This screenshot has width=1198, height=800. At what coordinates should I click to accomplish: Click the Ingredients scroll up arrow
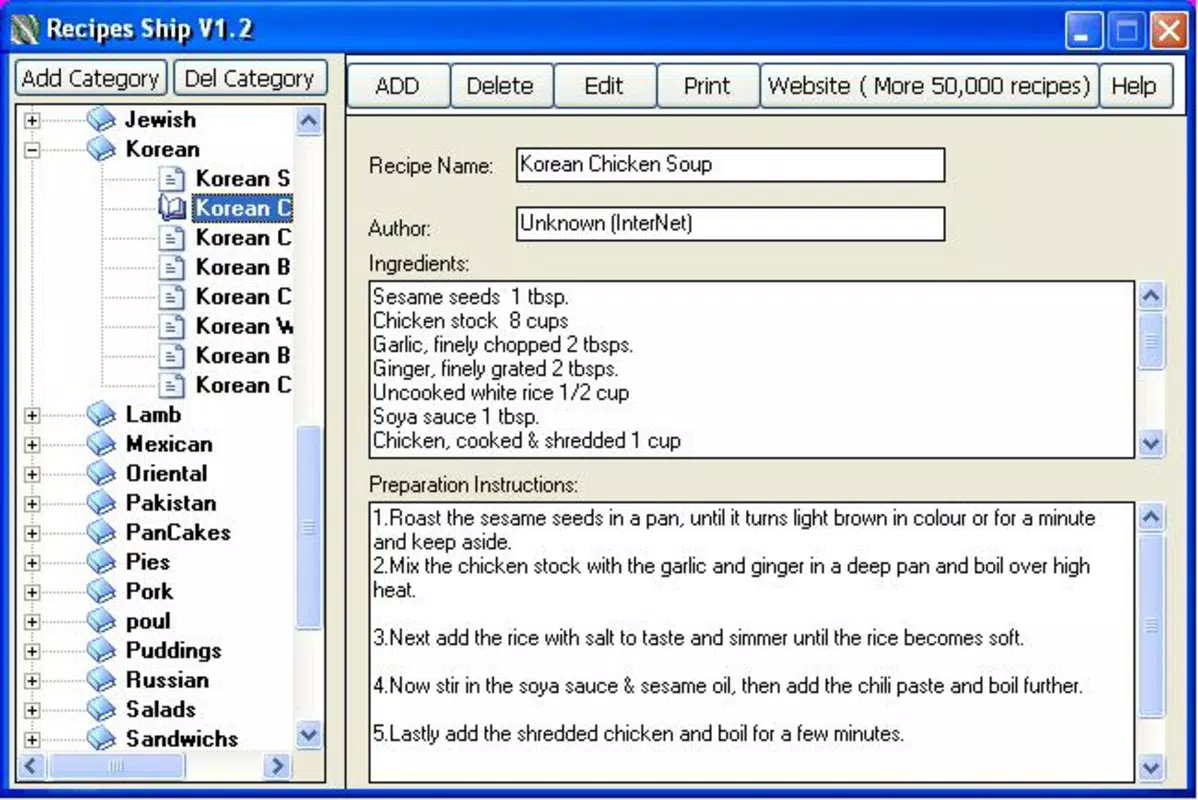1151,296
